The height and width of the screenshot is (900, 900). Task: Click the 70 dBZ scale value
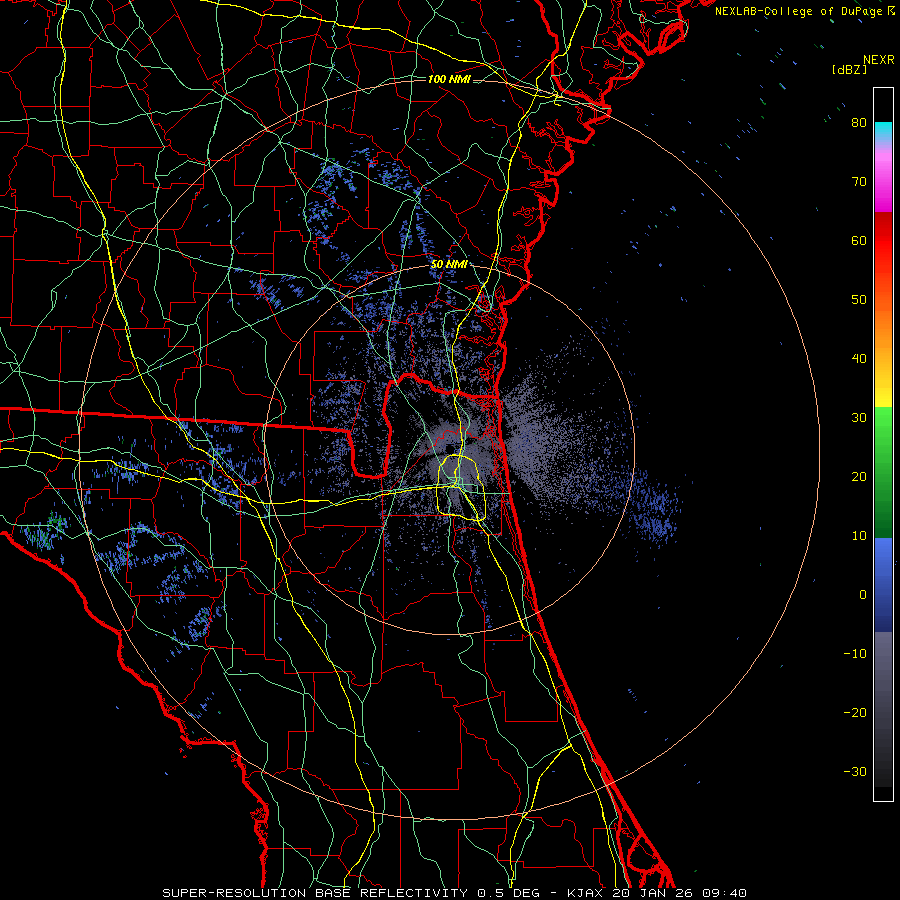pos(859,182)
